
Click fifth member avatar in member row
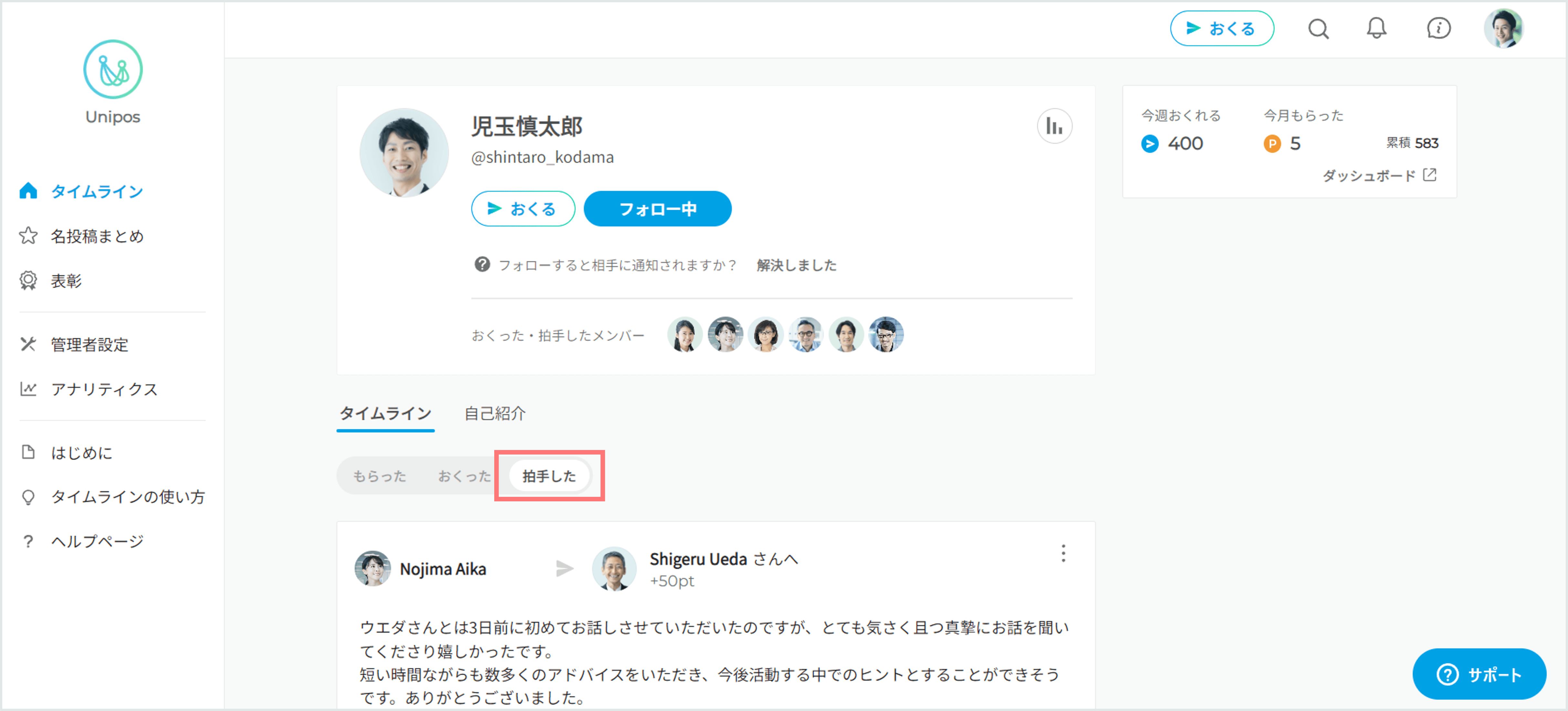(846, 334)
